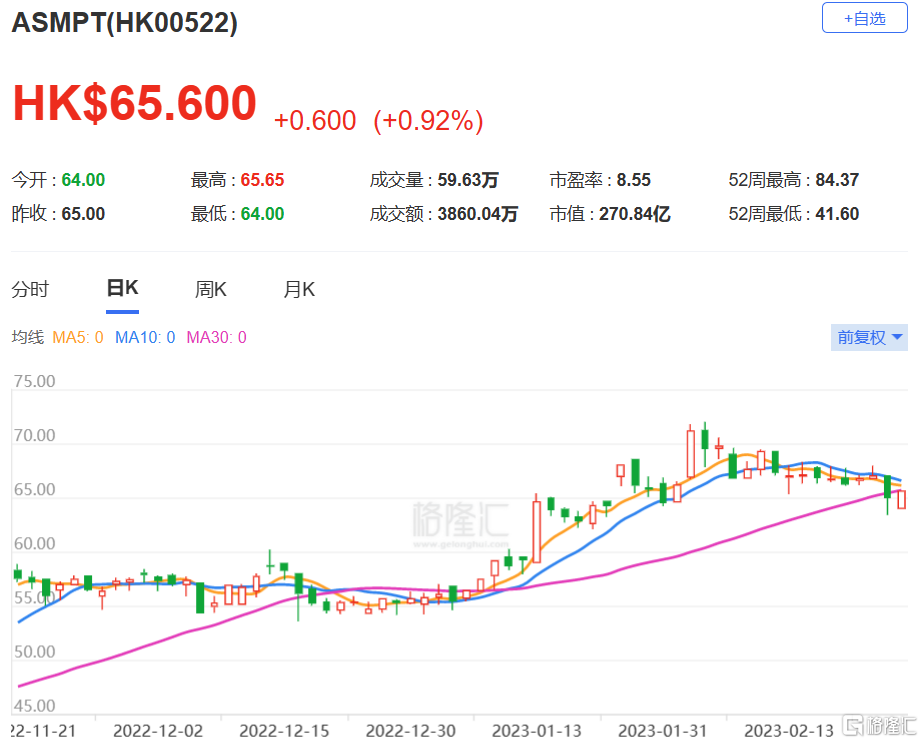Open the 周K weekly chart tab
Viewport: 923px width, 743px height.
click(211, 289)
